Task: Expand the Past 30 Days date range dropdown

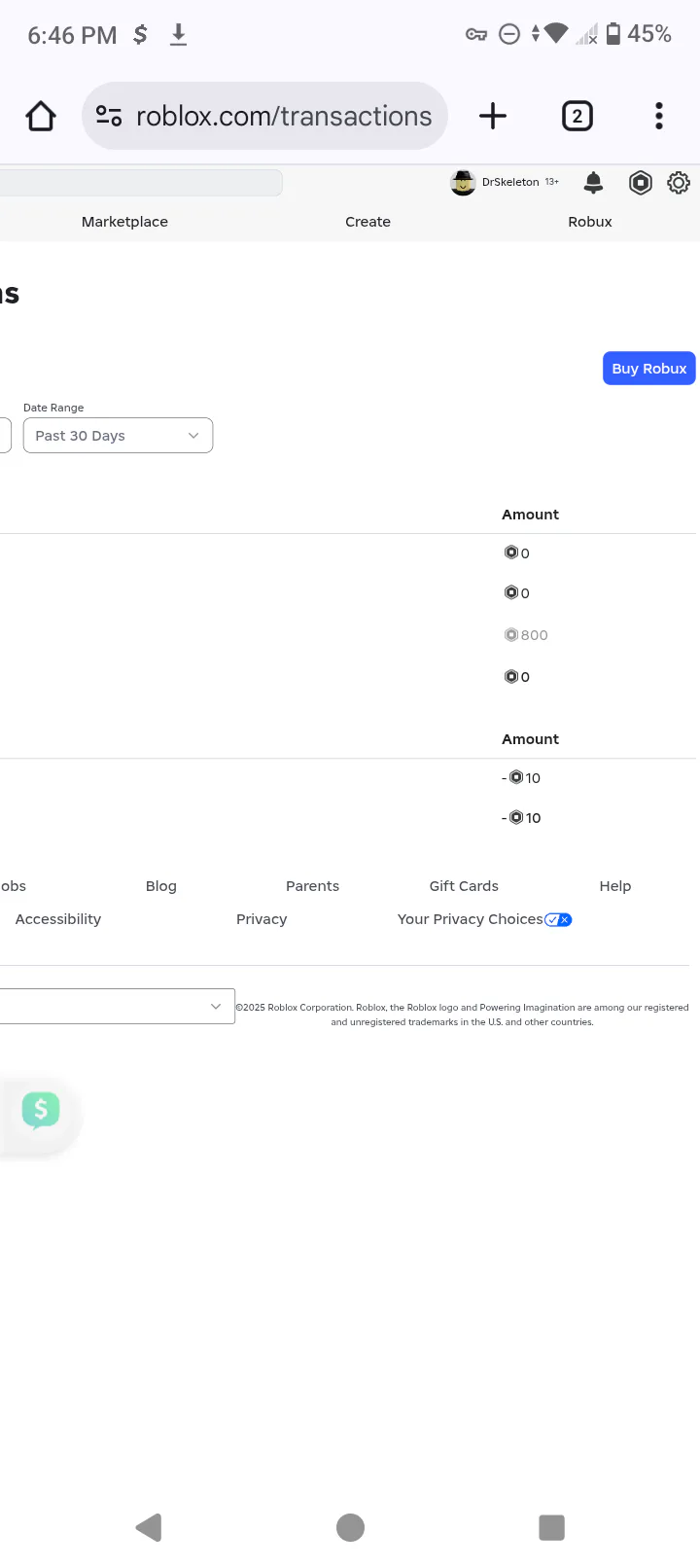Action: [x=118, y=436]
